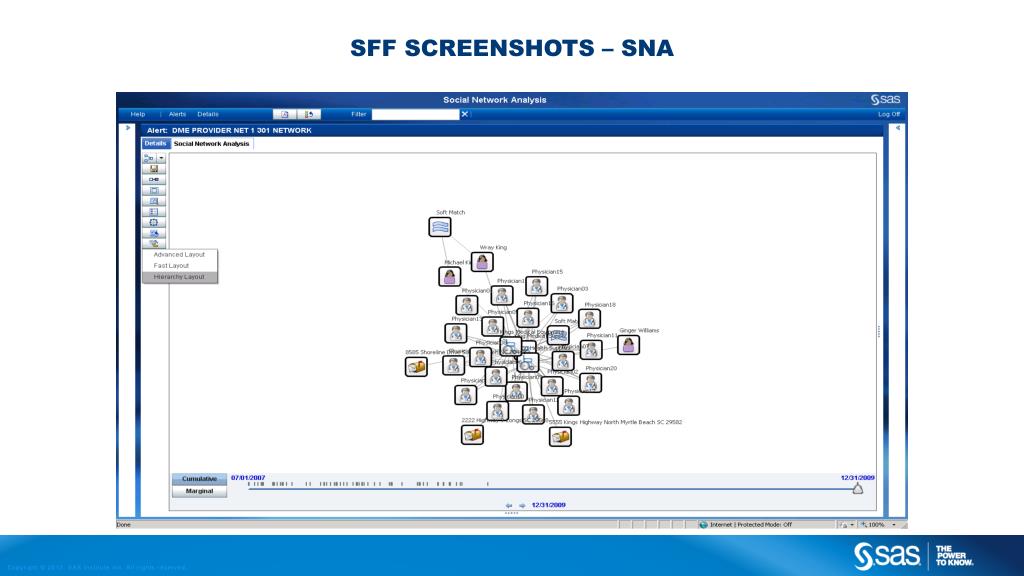Click the 07/01/2007 start date label
Image resolution: width=1024 pixels, height=576 pixels.
point(248,478)
